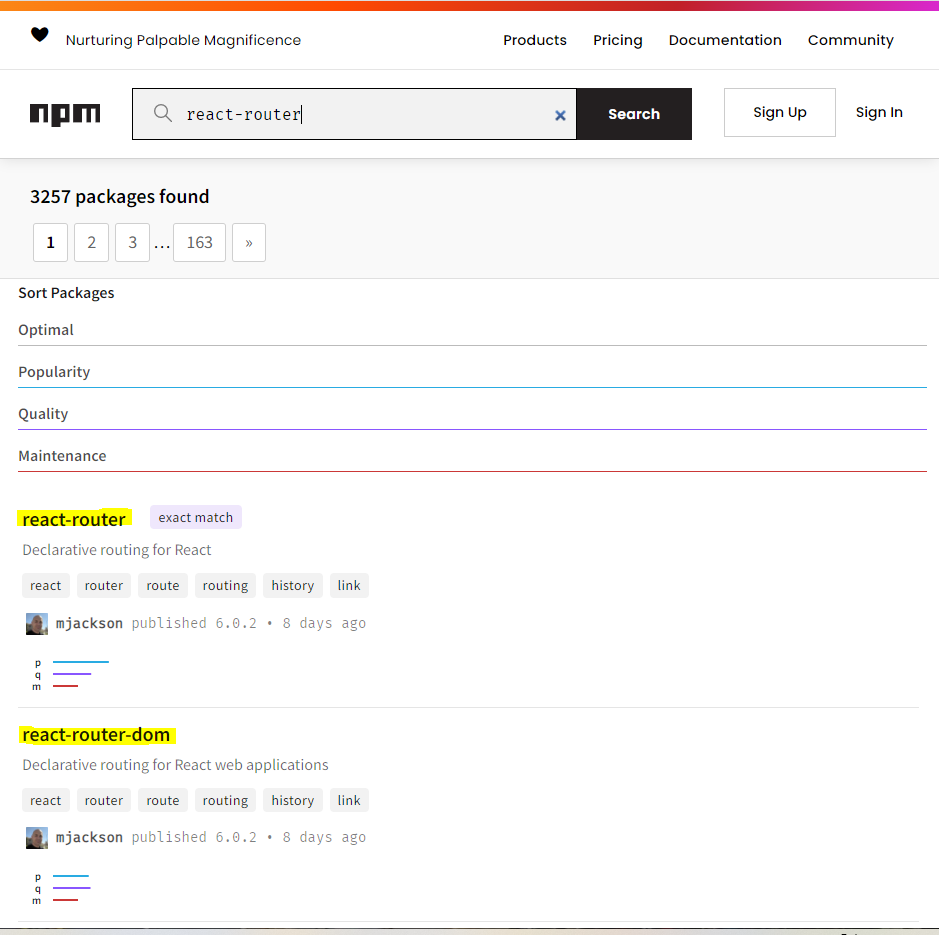Click react tag under react-router-dom
The image size is (939, 935).
[x=46, y=800]
